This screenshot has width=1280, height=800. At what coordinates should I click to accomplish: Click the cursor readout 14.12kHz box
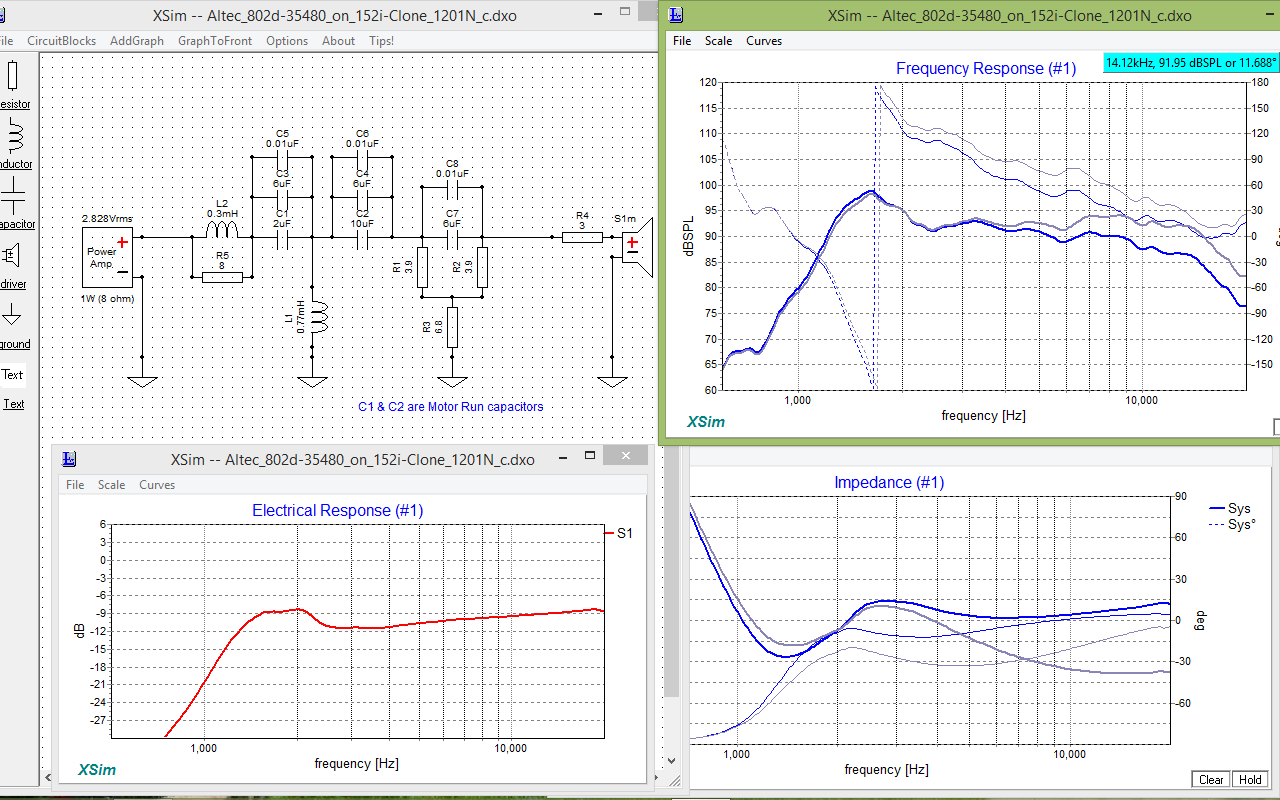[x=1191, y=62]
